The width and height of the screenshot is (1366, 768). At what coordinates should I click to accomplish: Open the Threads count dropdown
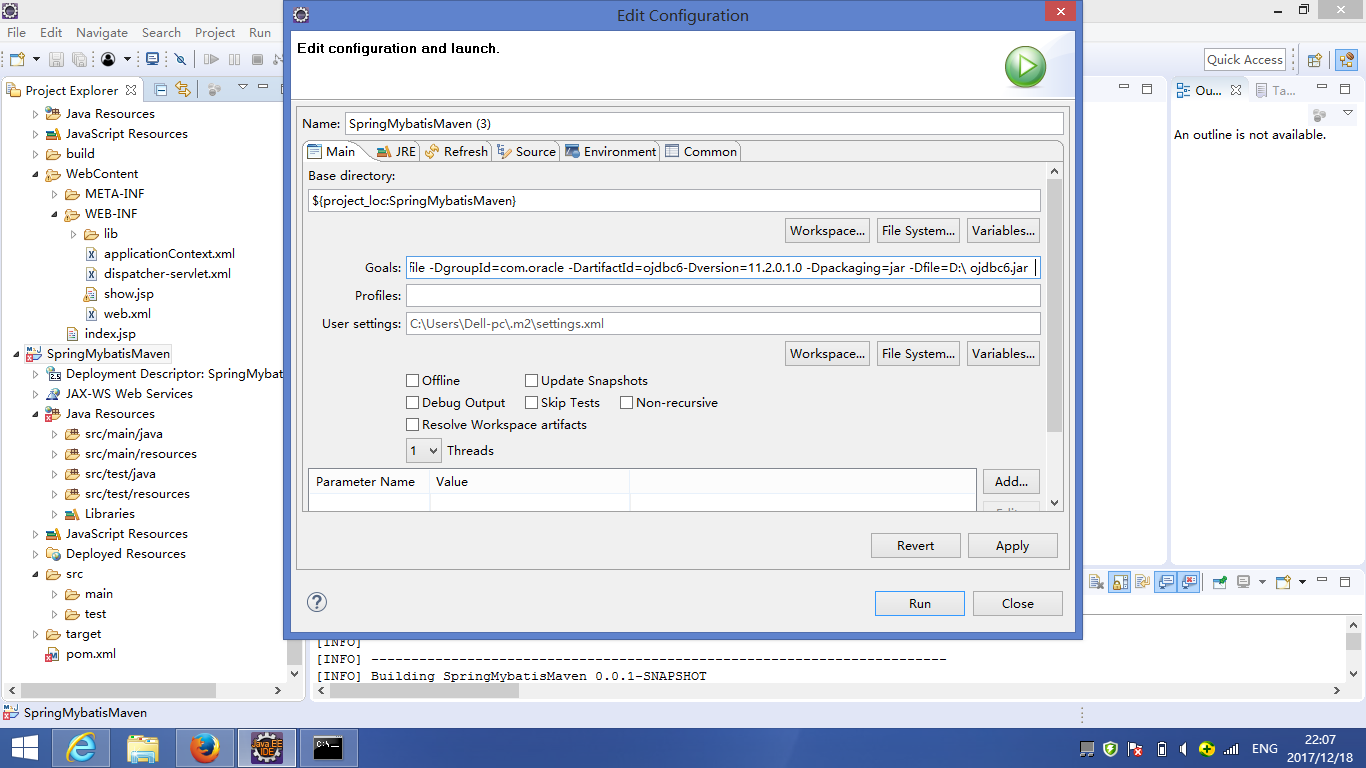(x=424, y=451)
